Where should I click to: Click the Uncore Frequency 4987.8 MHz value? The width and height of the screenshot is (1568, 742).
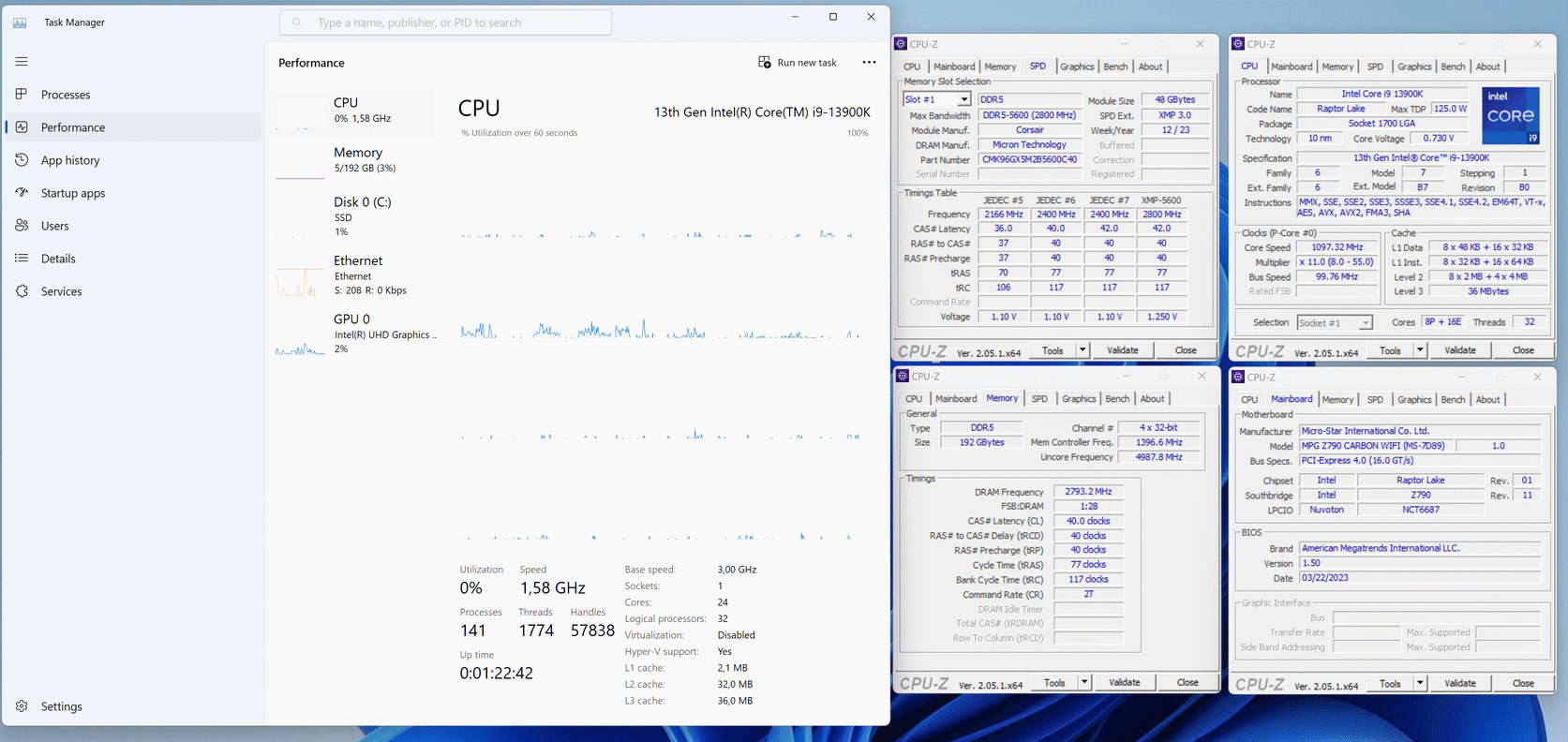[x=1158, y=457]
